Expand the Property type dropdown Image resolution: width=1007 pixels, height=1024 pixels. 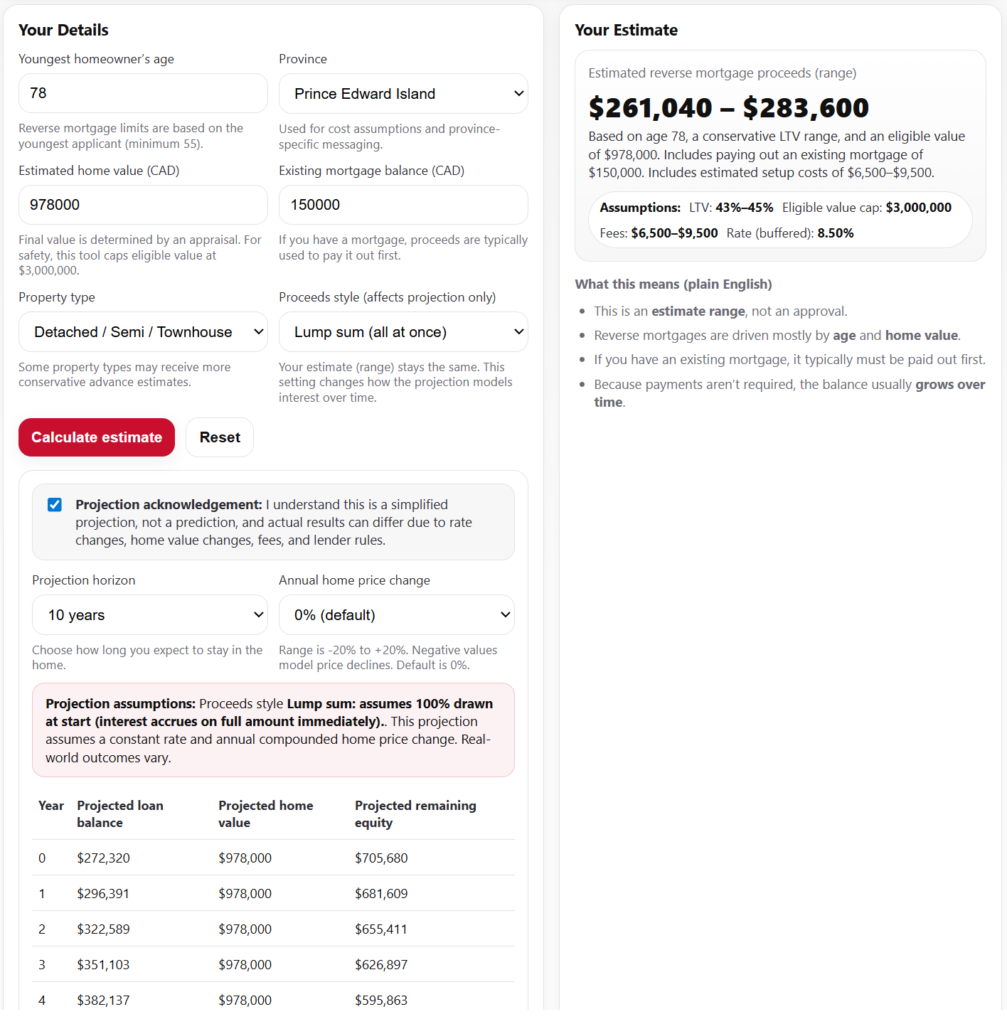[x=142, y=332]
